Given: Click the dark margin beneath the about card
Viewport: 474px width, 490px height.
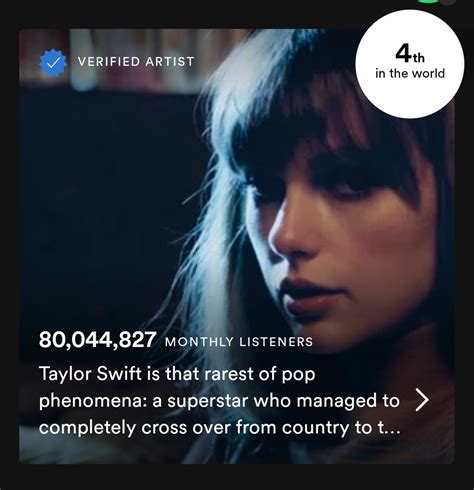Looking at the screenshot, I should coord(237,477).
